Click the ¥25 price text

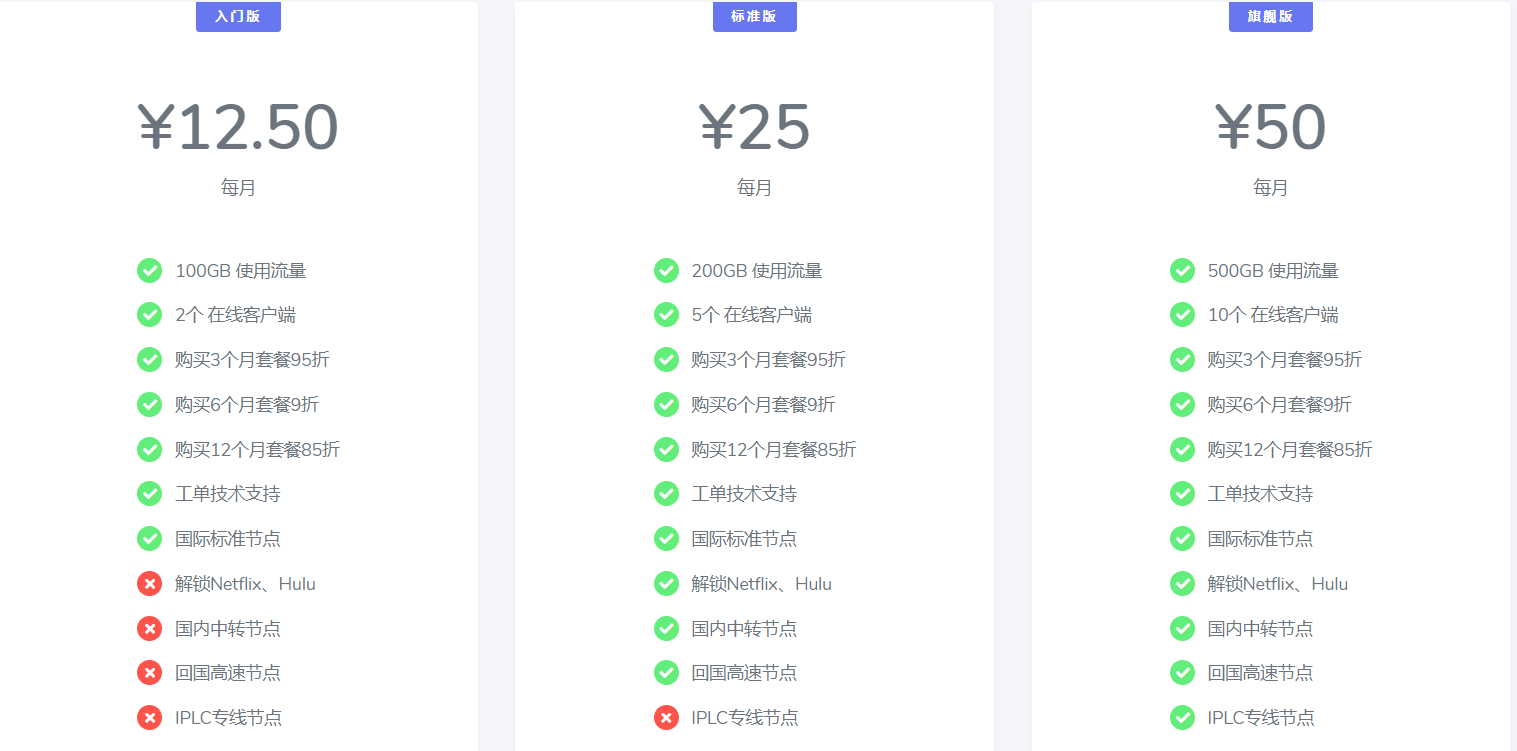(754, 128)
